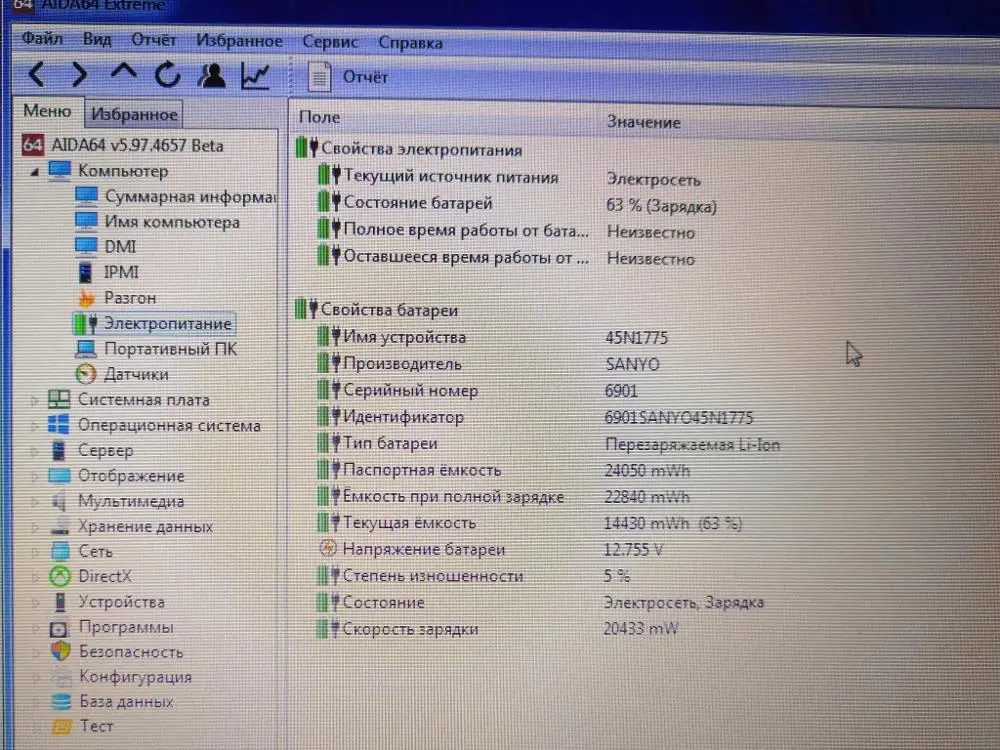Switch to the Избранное panel tab
The height and width of the screenshot is (750, 1000).
134,114
